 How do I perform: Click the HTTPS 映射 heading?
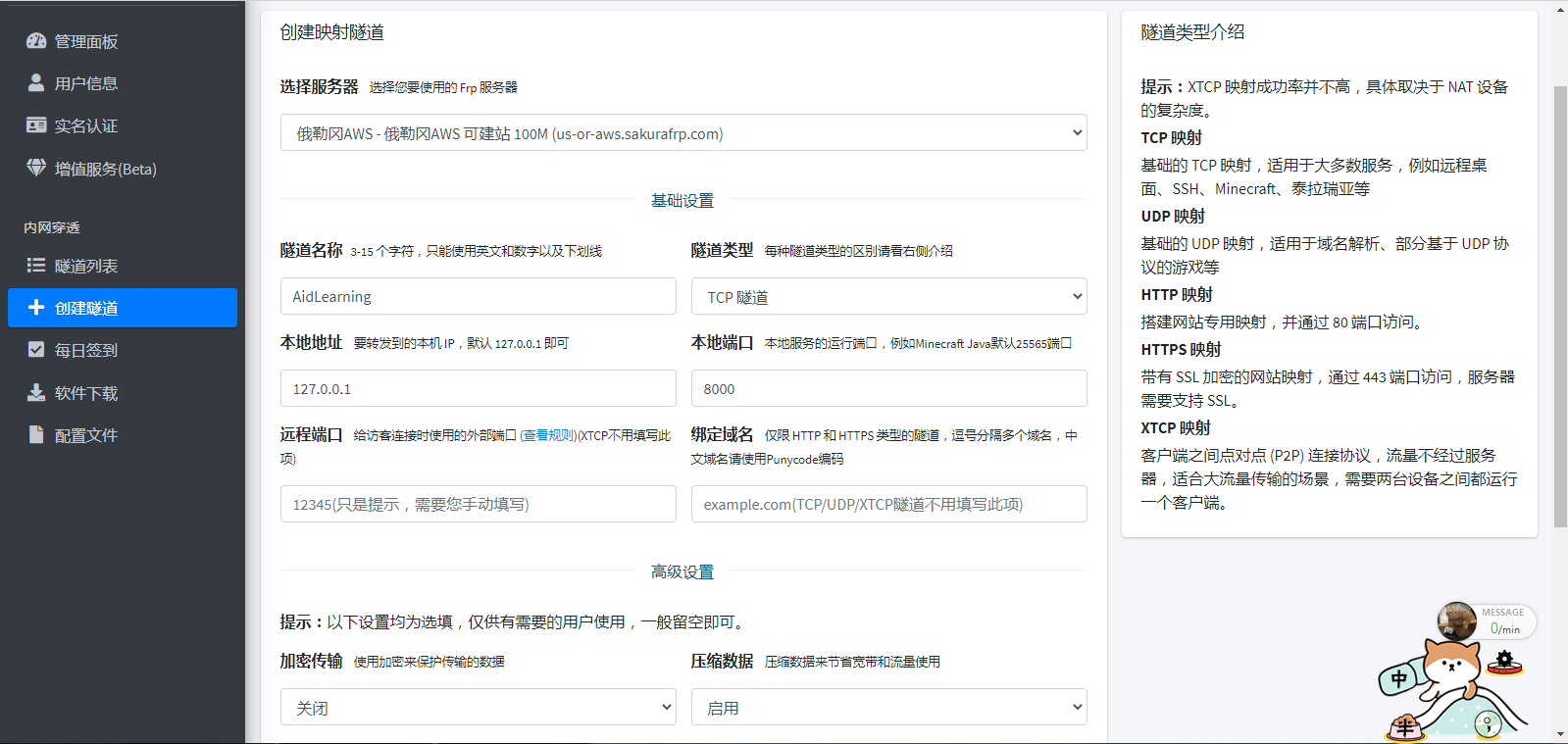point(1181,350)
